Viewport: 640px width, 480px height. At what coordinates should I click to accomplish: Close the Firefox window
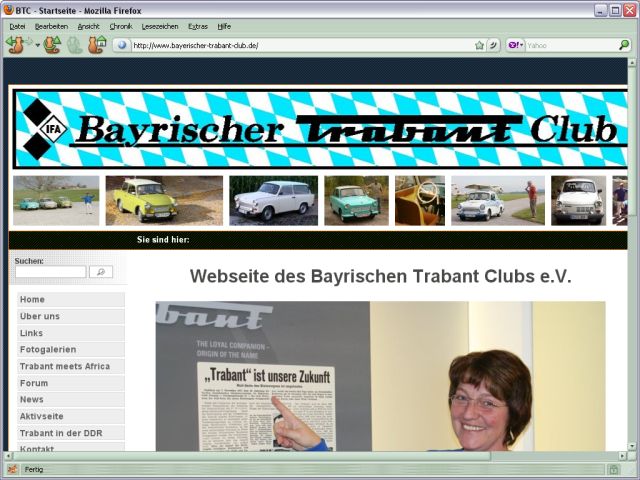coord(630,10)
